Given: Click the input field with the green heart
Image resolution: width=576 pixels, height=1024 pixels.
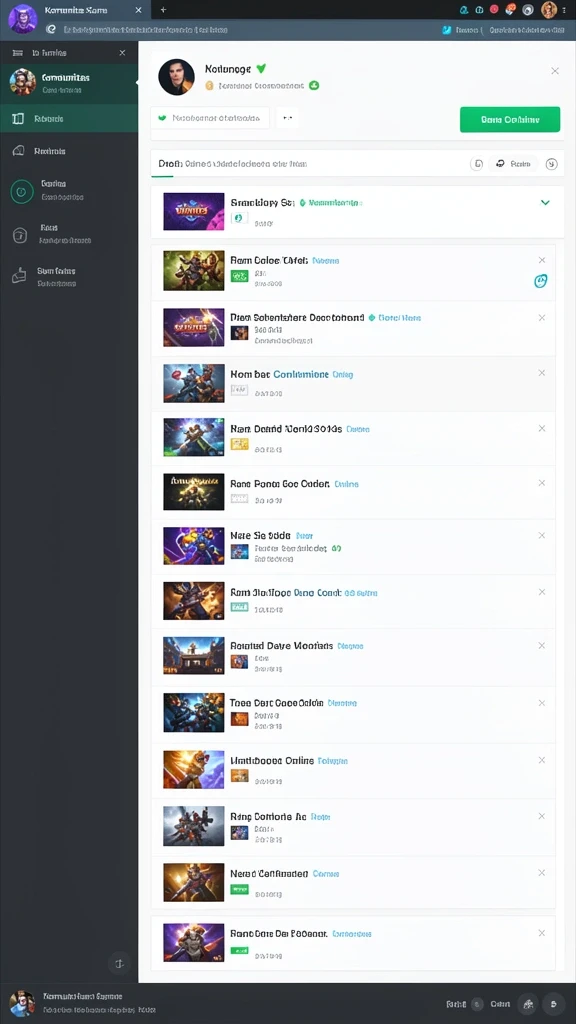Looking at the screenshot, I should point(210,118).
